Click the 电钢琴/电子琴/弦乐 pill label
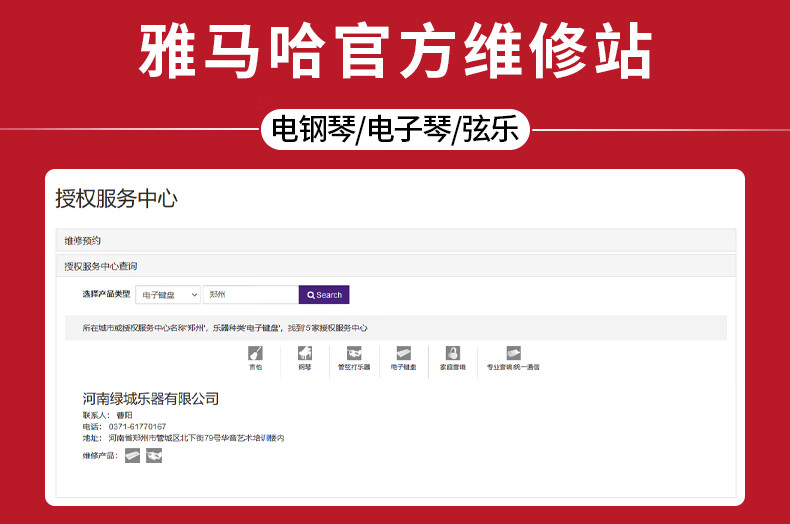The width and height of the screenshot is (790, 524). pos(396,129)
